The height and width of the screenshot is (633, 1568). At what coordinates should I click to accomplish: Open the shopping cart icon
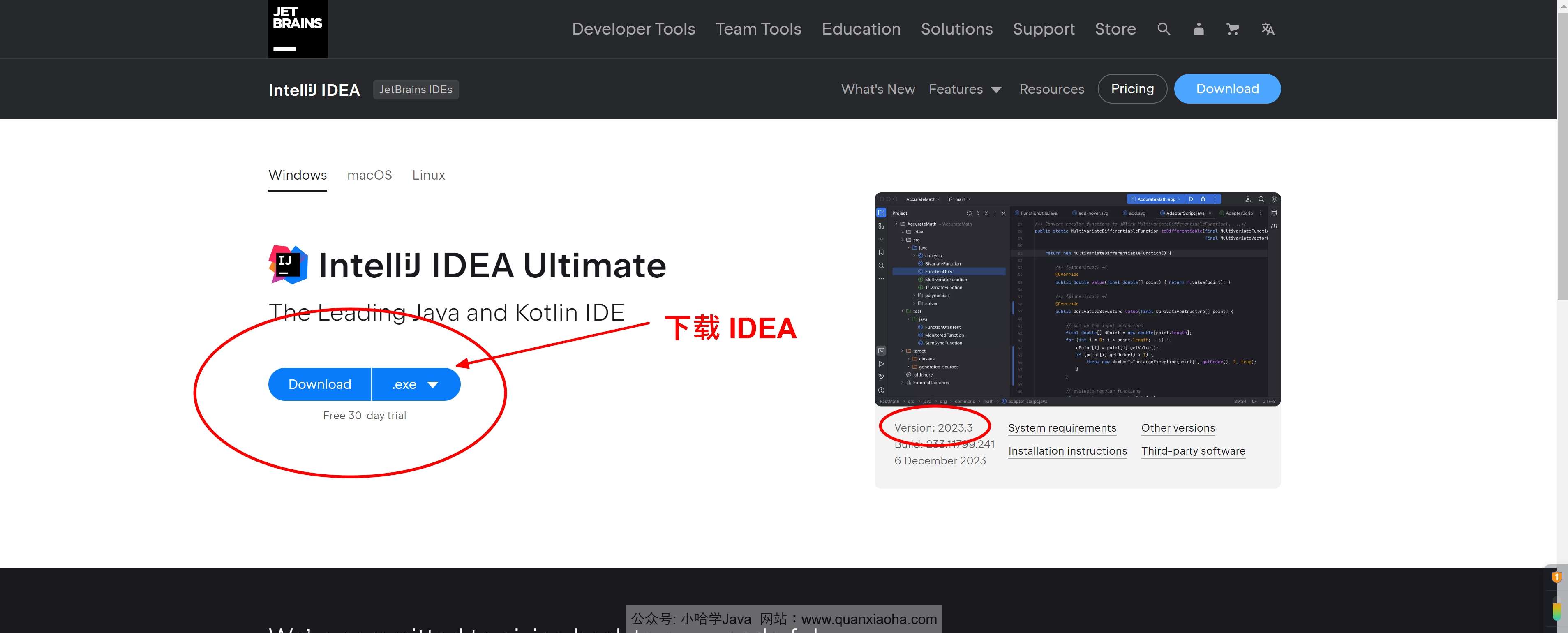pyautogui.click(x=1233, y=29)
